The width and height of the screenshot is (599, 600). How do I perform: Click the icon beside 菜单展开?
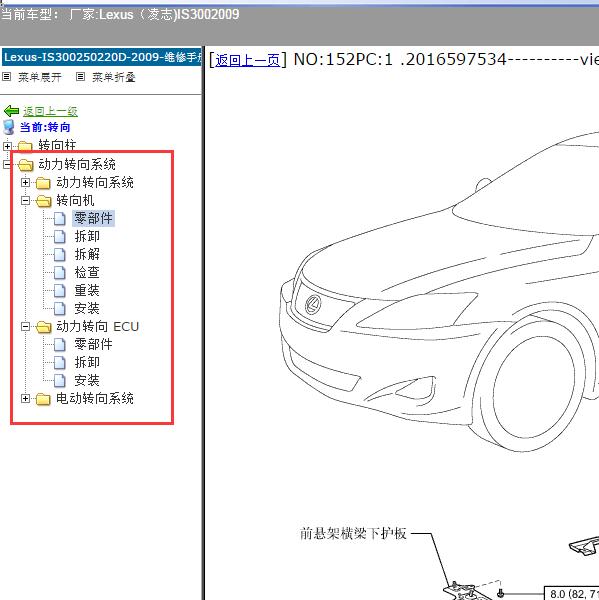(x=7, y=77)
